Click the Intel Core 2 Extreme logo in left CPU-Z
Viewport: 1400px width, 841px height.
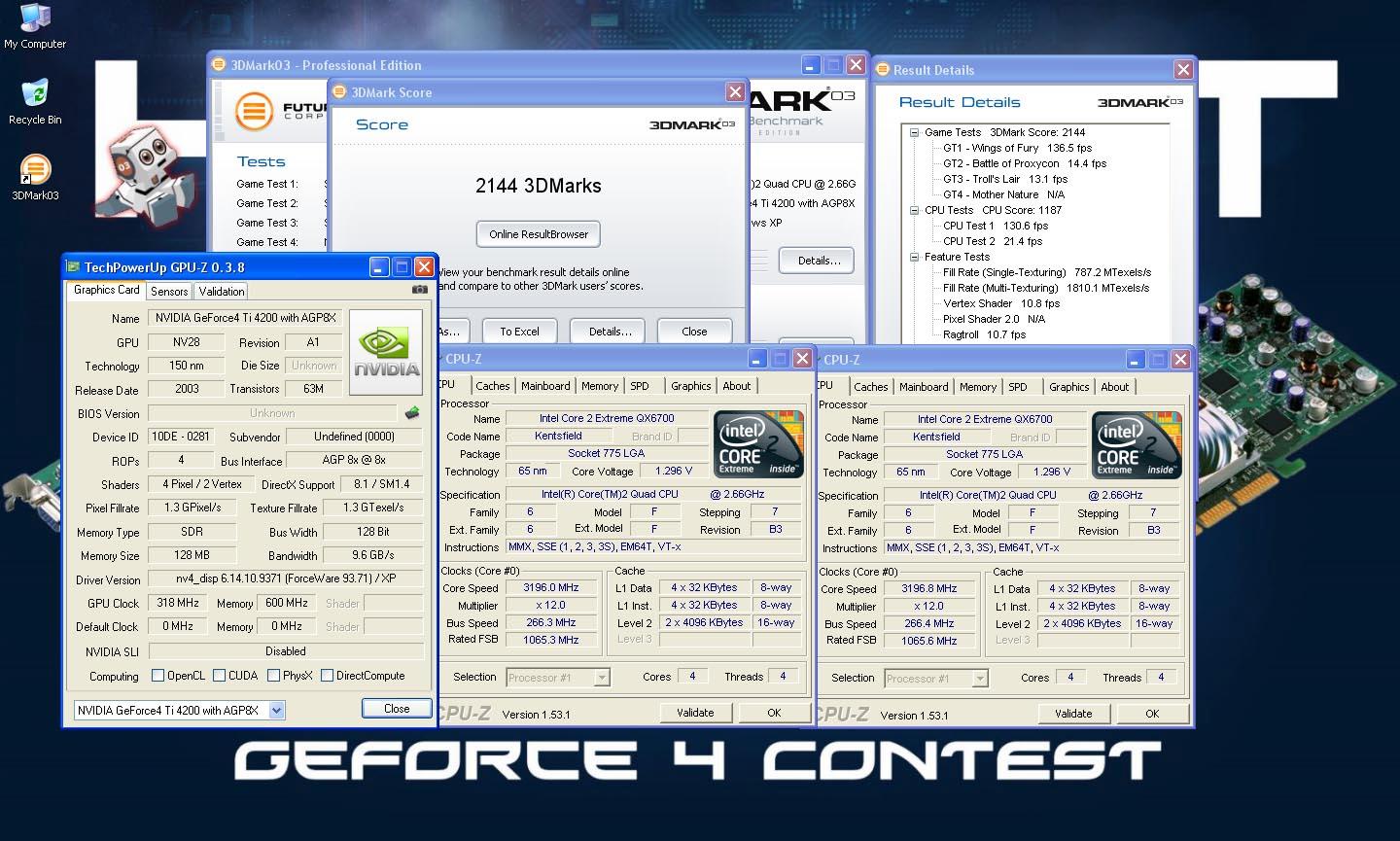(758, 444)
